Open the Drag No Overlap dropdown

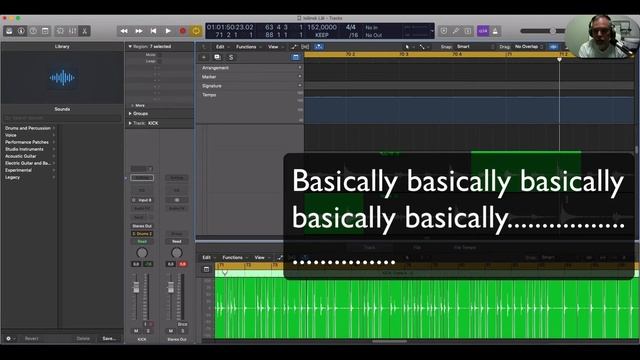pos(529,47)
